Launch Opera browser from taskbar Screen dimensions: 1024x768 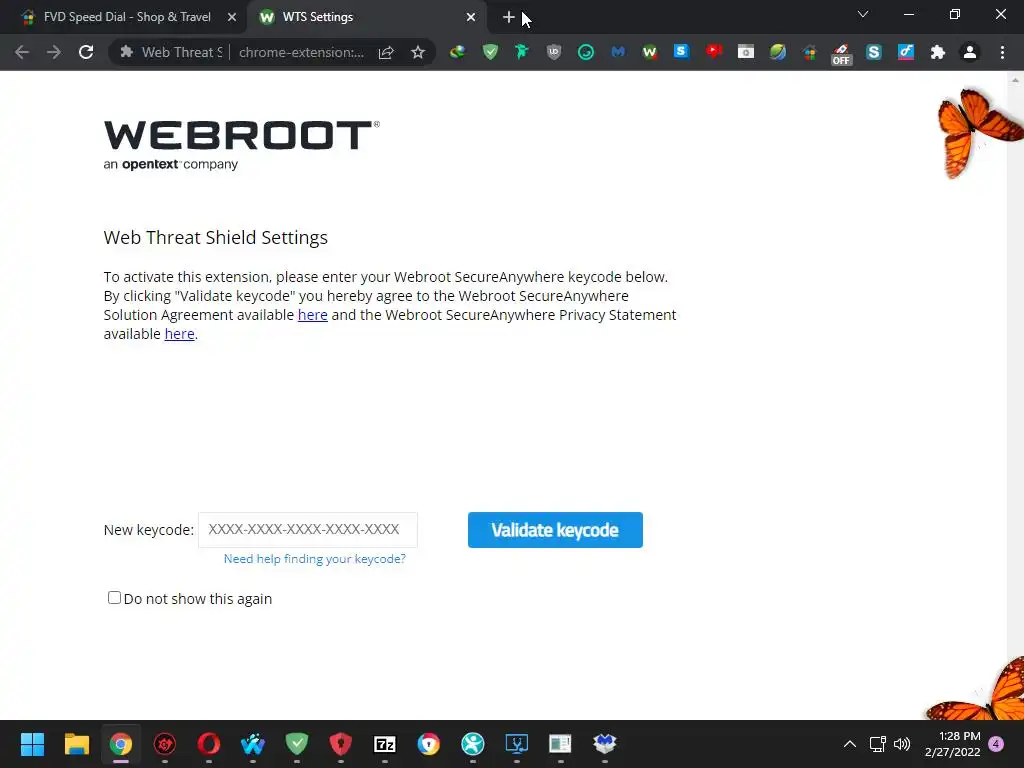(x=208, y=744)
